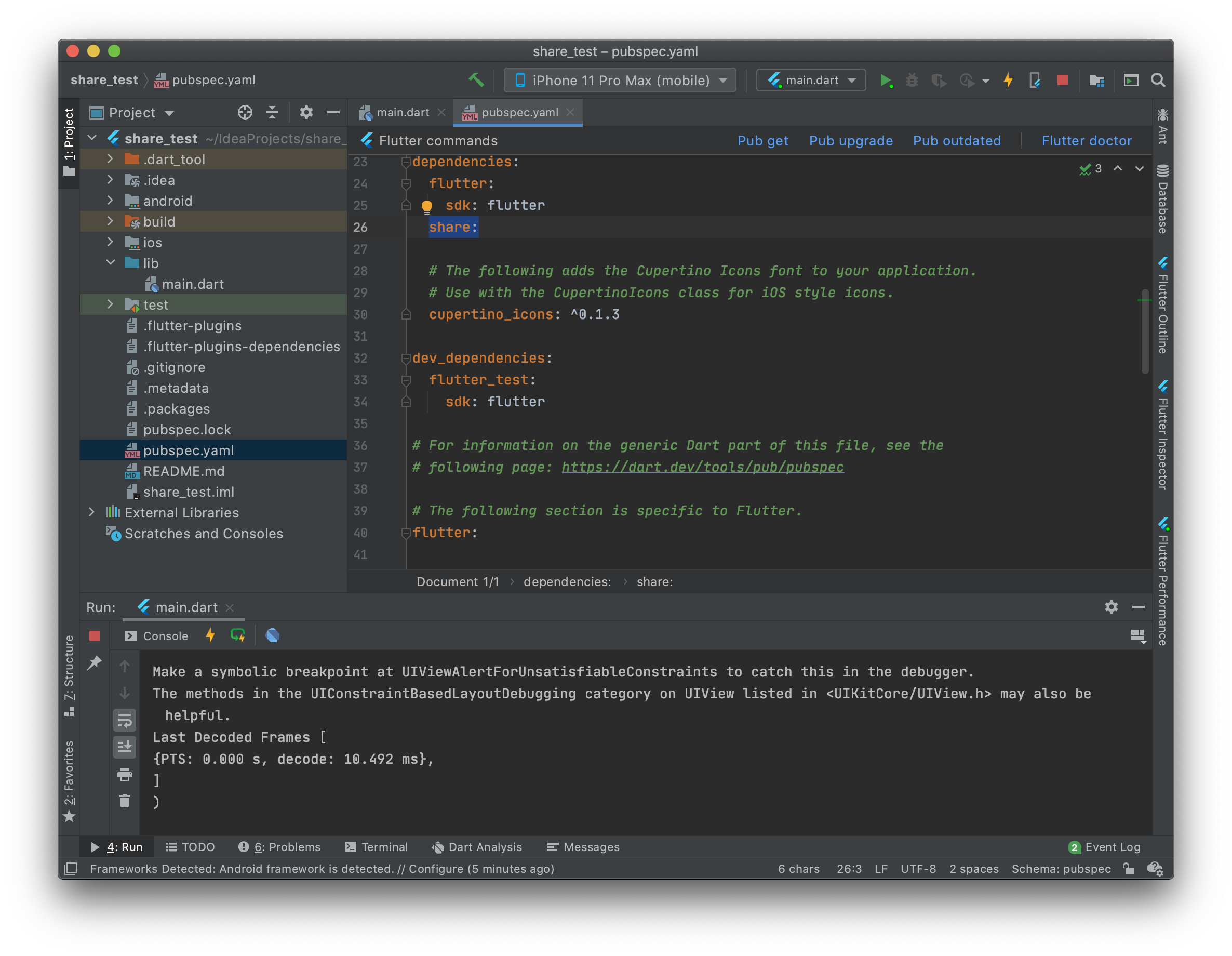This screenshot has height=956, width=1232.
Task: Open DevTools icon in Run console toolbar
Action: click(x=273, y=635)
